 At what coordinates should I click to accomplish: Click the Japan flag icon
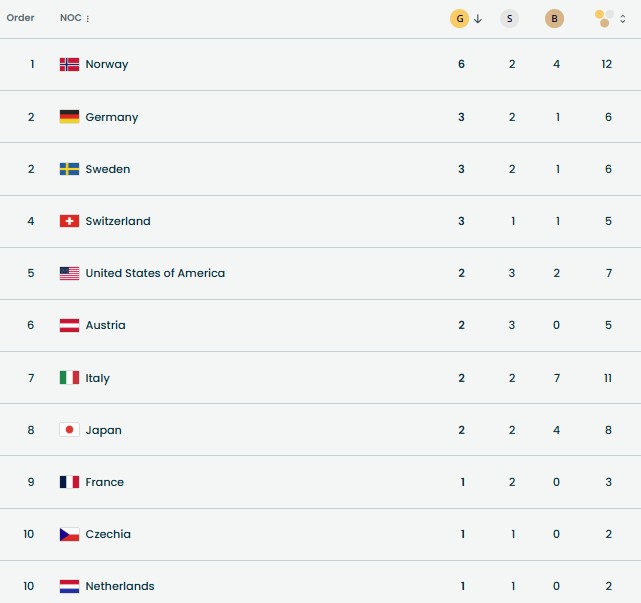69,430
